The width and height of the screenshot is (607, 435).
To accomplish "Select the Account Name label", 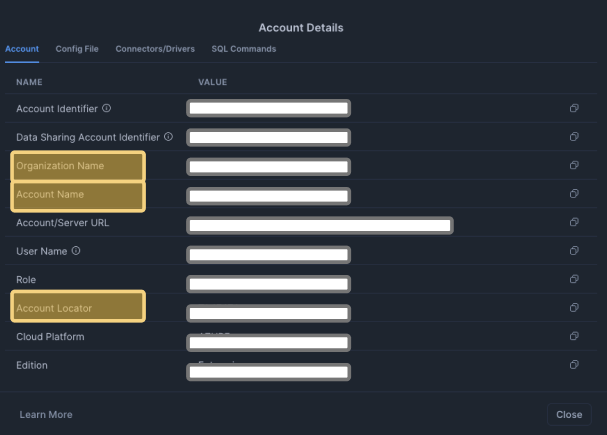I will pos(50,194).
